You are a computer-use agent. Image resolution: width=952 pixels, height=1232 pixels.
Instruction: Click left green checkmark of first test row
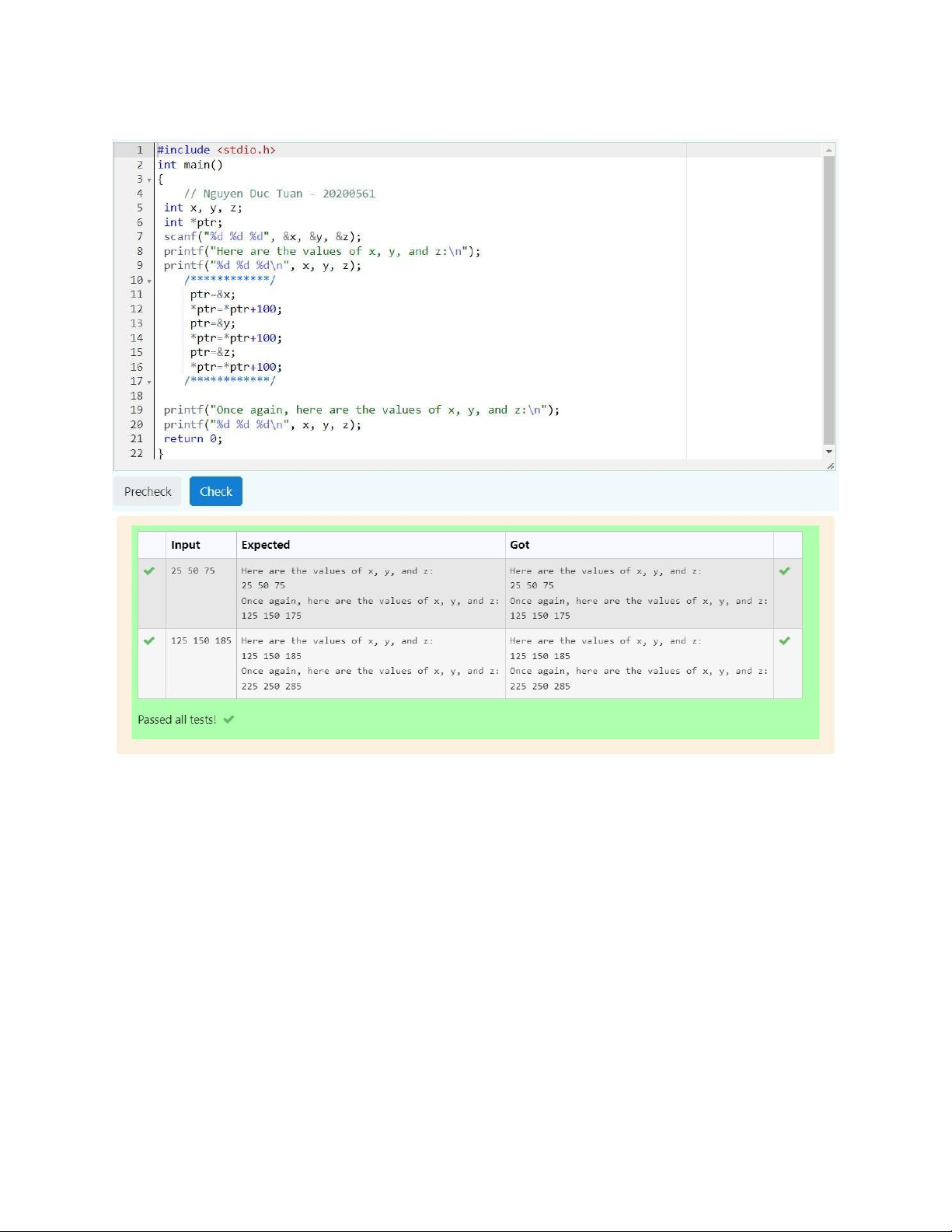tap(149, 571)
